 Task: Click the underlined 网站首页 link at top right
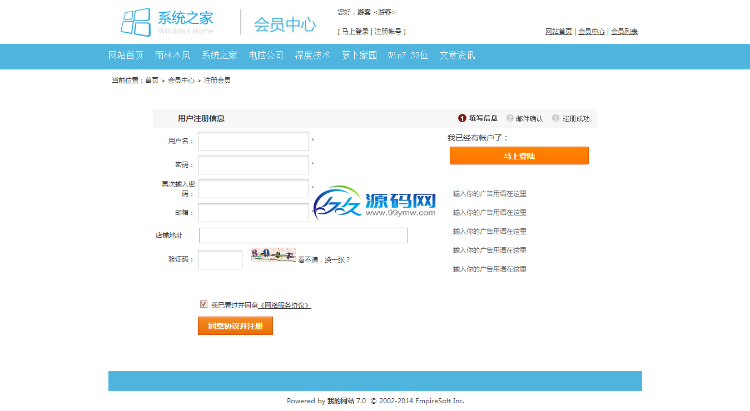click(559, 32)
